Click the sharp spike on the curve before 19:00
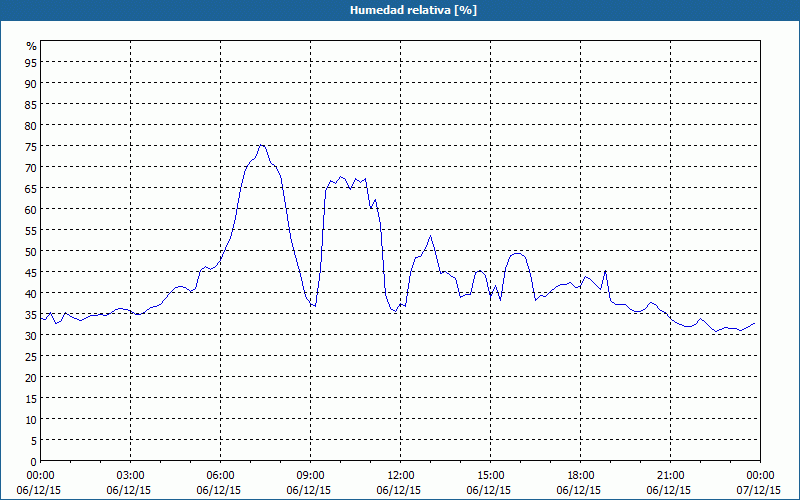 [x=605, y=271]
